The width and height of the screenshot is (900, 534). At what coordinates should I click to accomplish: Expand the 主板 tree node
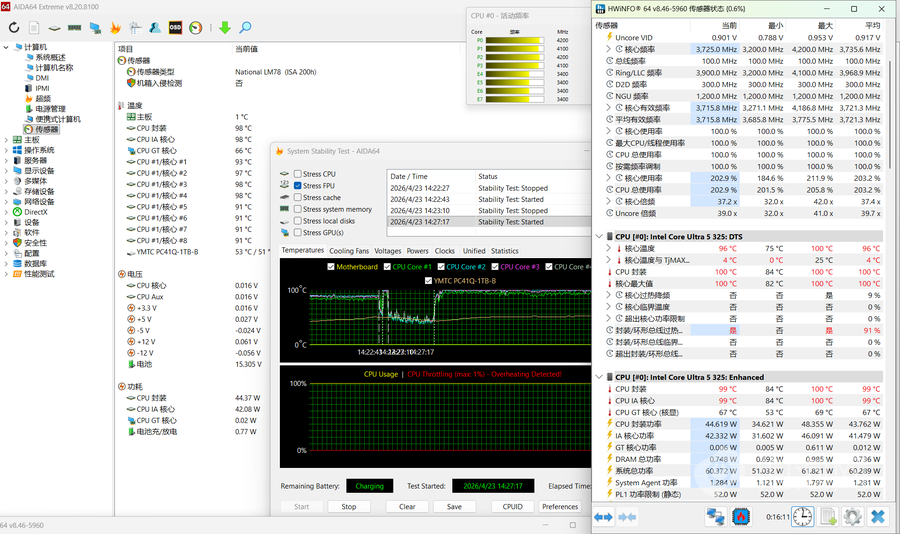(x=6, y=140)
